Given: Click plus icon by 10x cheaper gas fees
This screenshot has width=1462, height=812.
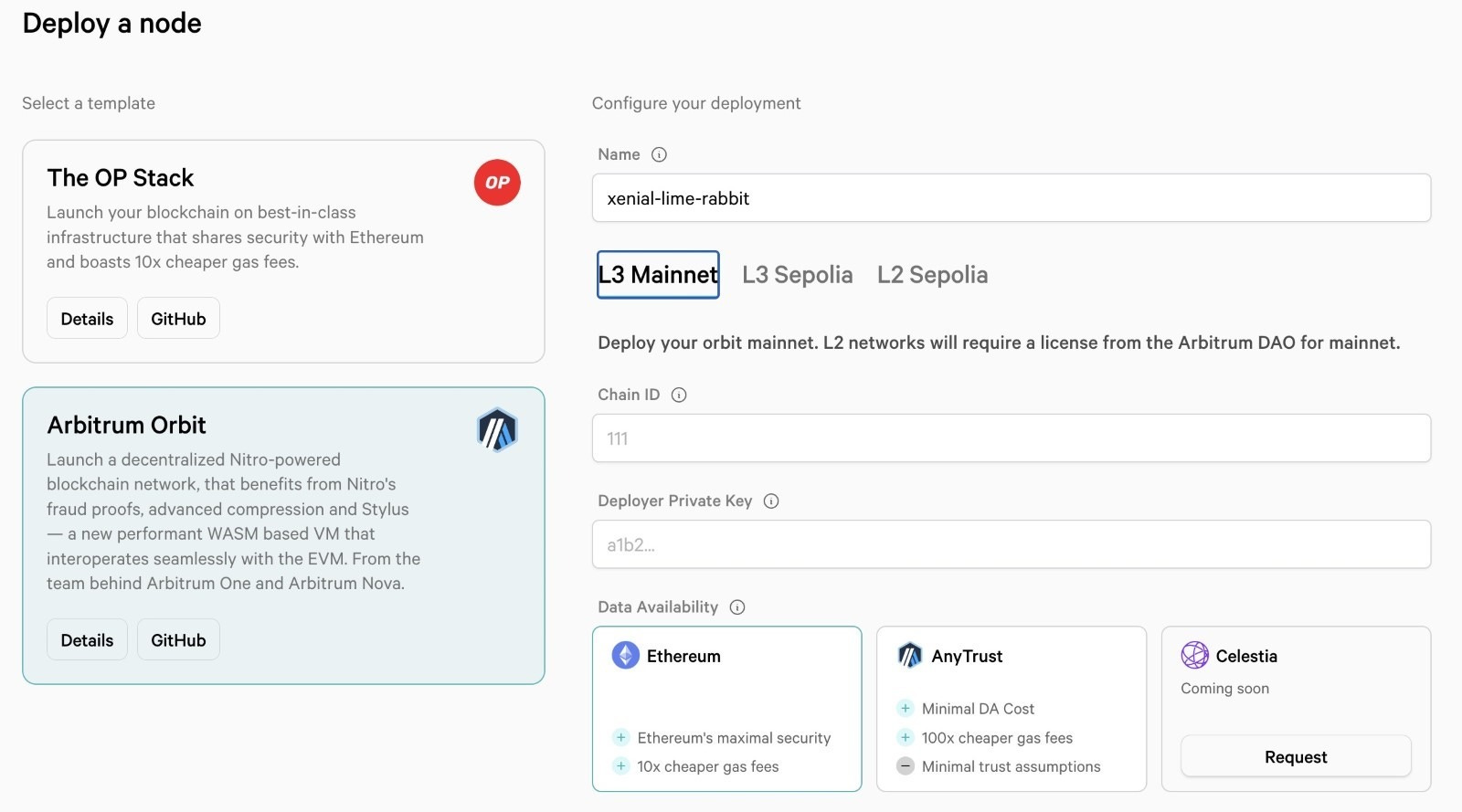Looking at the screenshot, I should pyautogui.click(x=621, y=766).
